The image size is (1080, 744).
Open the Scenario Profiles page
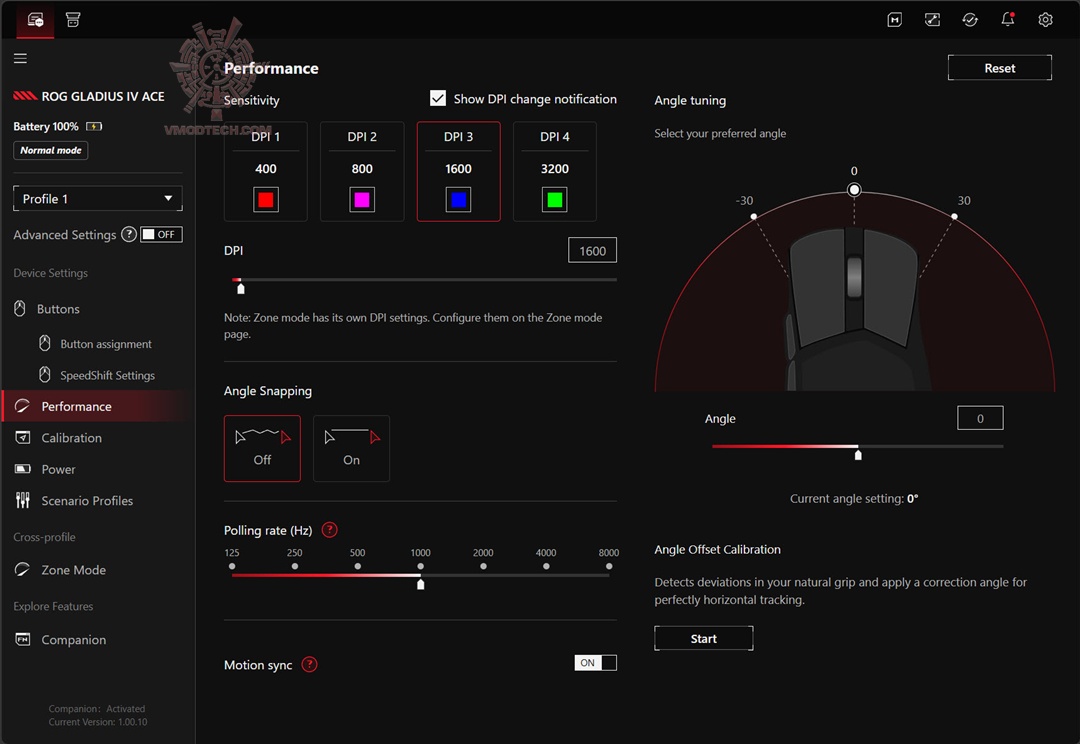coord(87,501)
